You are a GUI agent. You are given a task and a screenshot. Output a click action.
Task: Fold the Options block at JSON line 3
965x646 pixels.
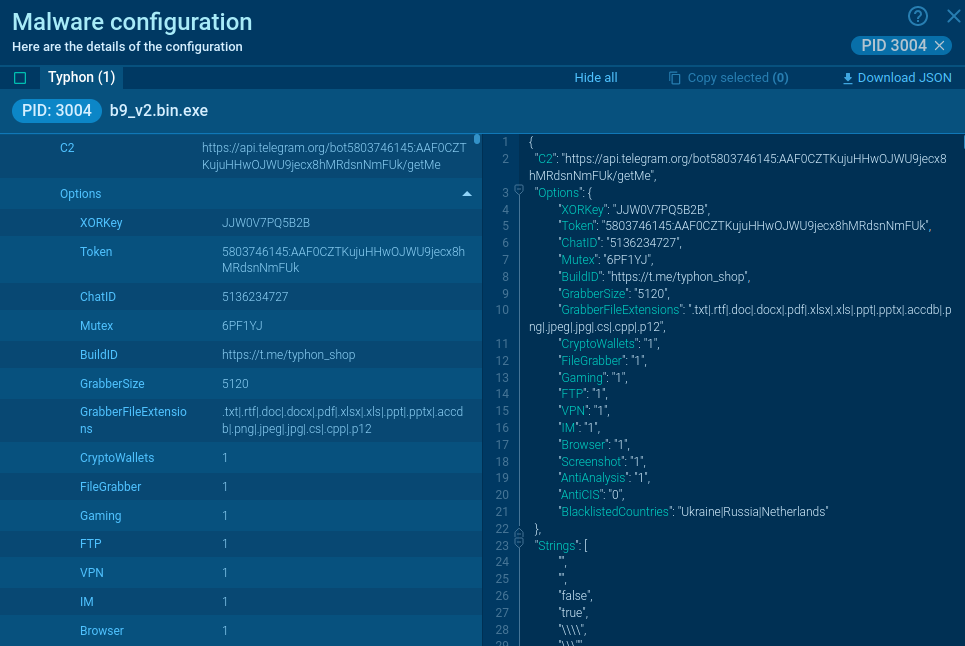[x=519, y=192]
